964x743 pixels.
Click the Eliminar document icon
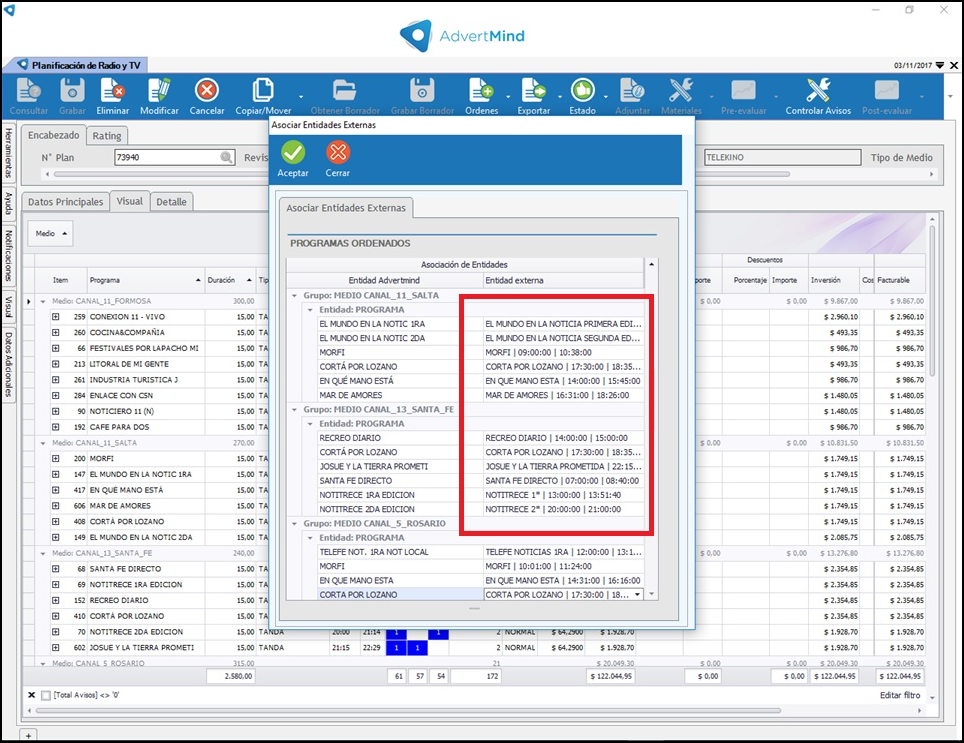click(113, 90)
